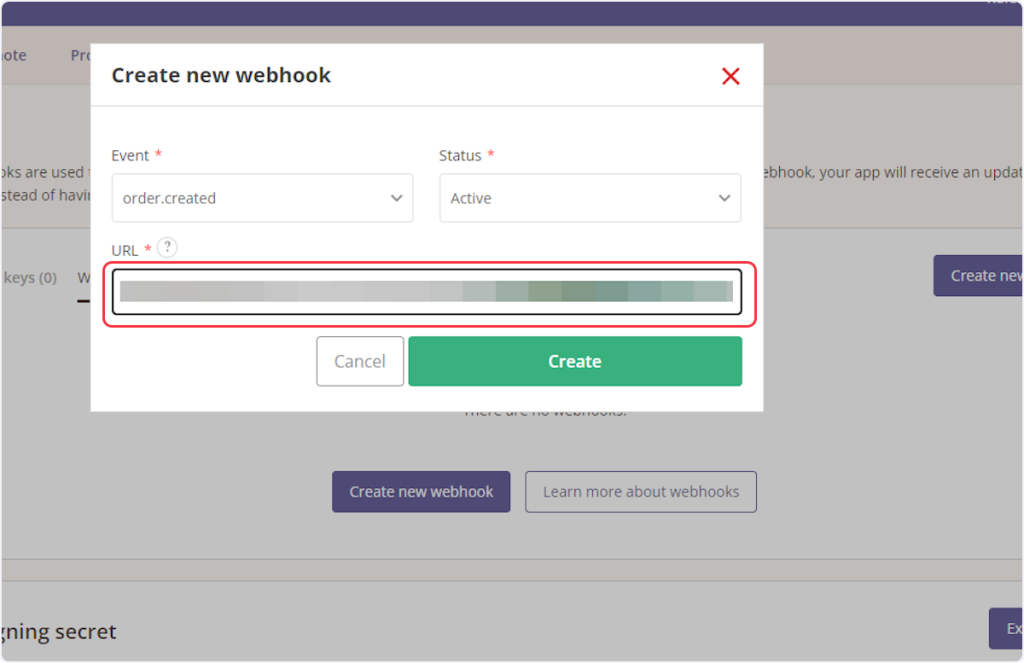Open the cut-off 'note' navigation item
This screenshot has width=1024, height=663.
click(x=14, y=55)
